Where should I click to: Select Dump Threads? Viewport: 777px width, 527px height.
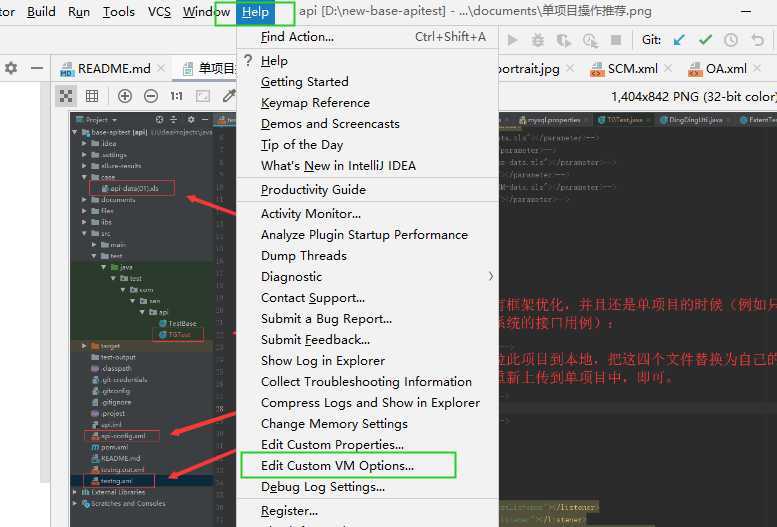click(x=368, y=256)
